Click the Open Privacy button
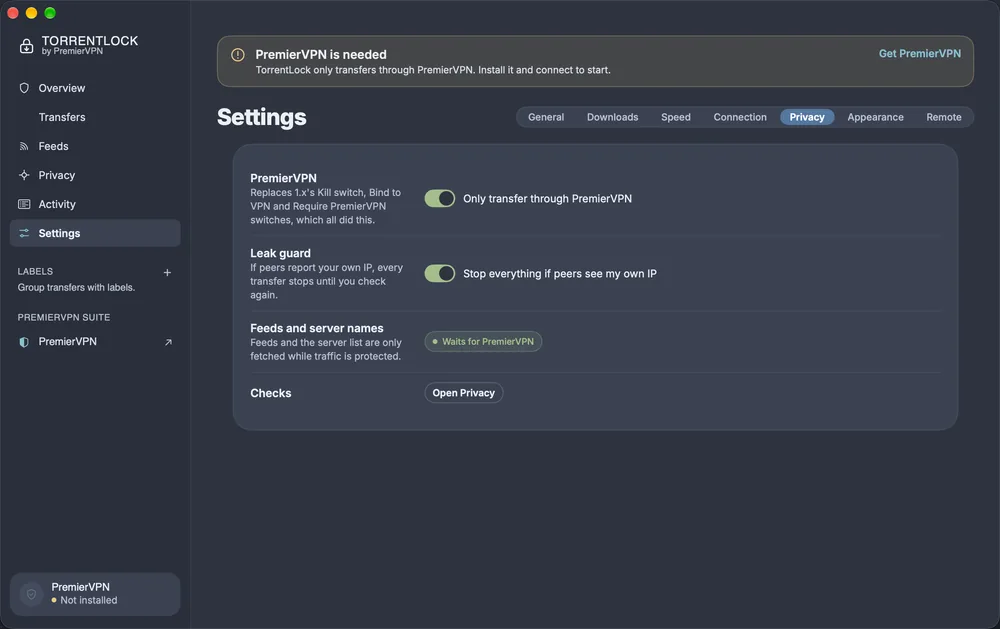 (464, 393)
